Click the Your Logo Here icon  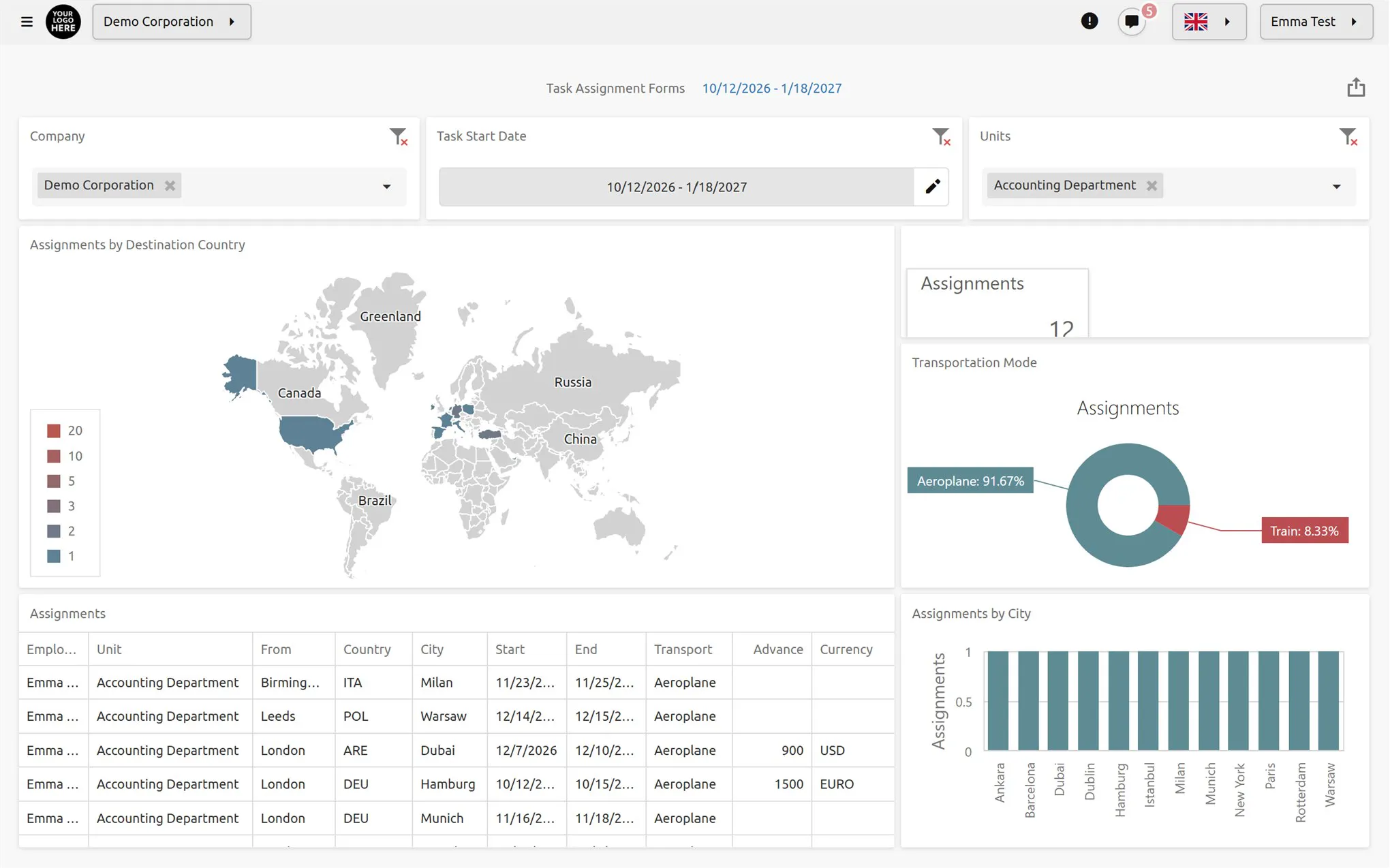click(63, 22)
